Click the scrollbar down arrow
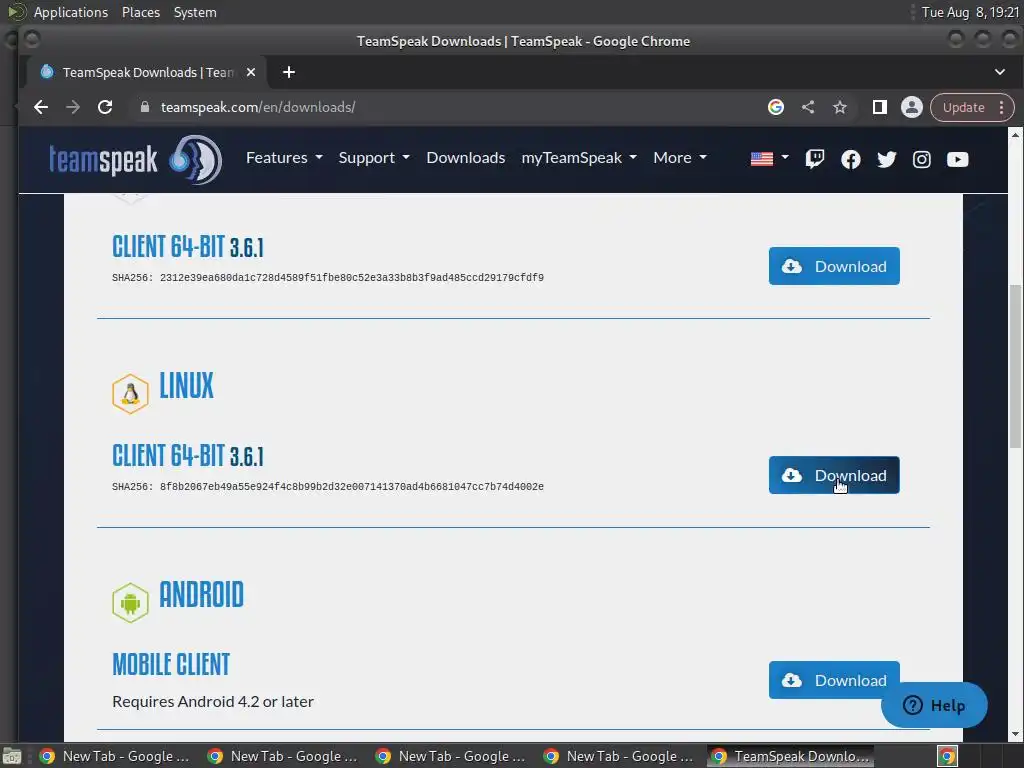Image resolution: width=1024 pixels, height=768 pixels. tap(1015, 734)
